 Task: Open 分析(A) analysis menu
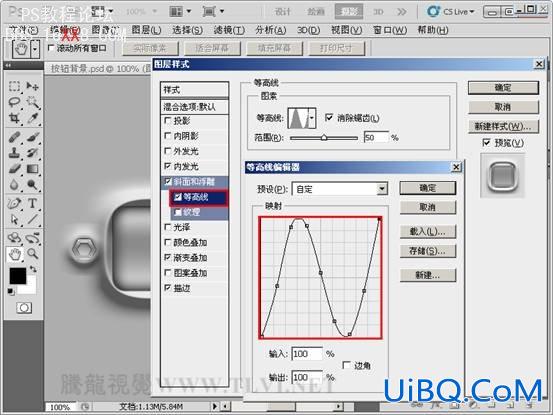(x=271, y=30)
